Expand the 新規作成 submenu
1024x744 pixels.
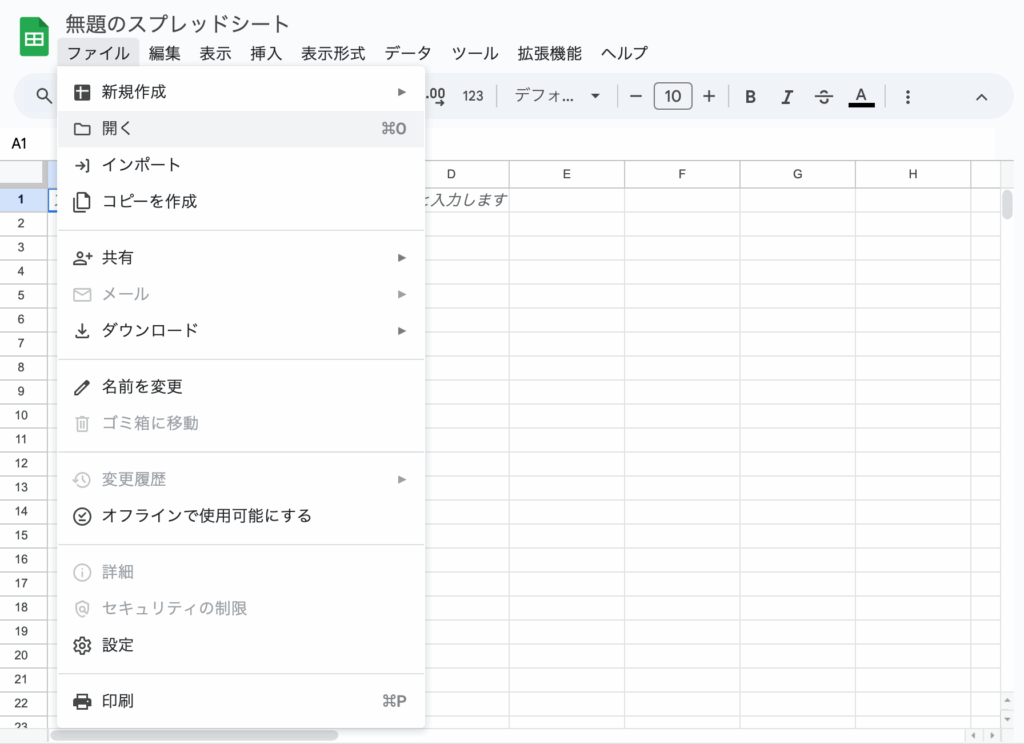(401, 90)
